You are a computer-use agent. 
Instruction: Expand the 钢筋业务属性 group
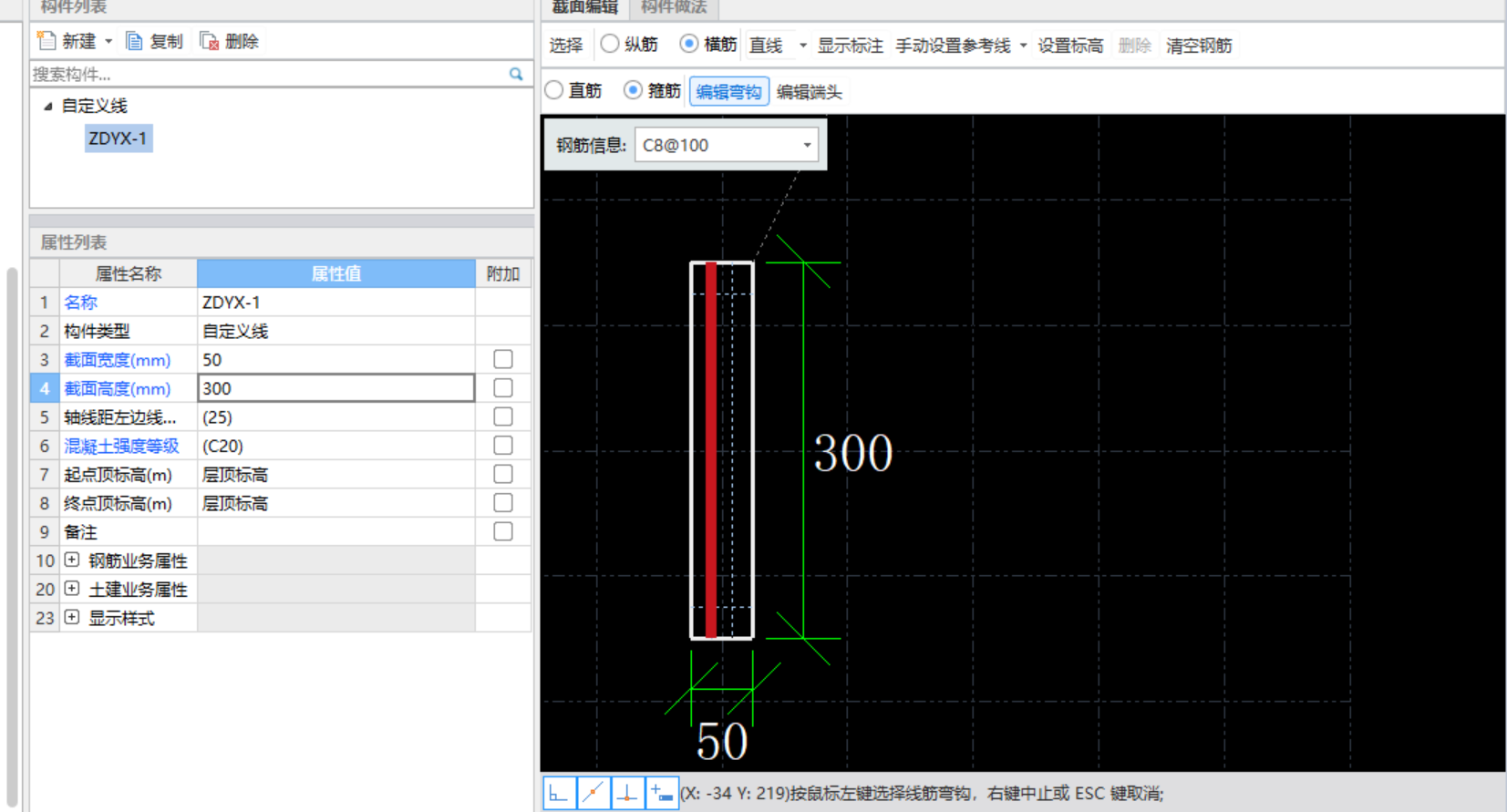click(72, 560)
